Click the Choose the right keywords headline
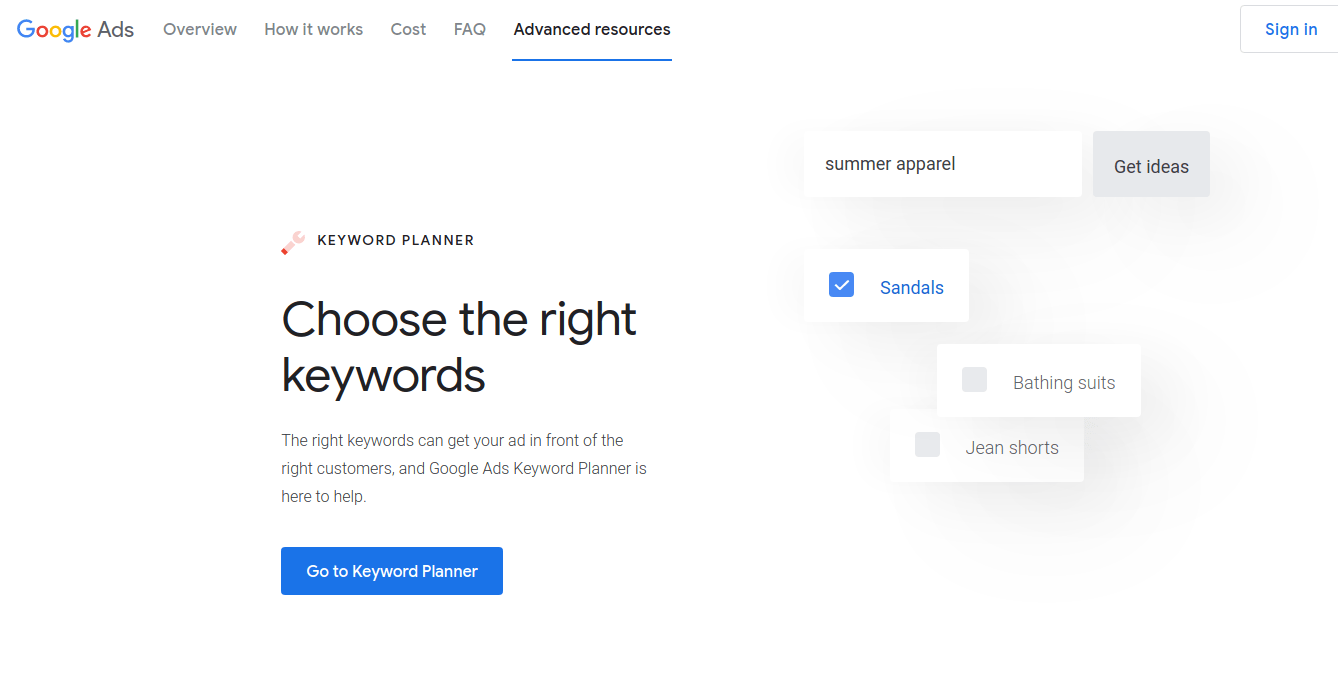Image resolution: width=1338 pixels, height=700 pixels. 459,347
